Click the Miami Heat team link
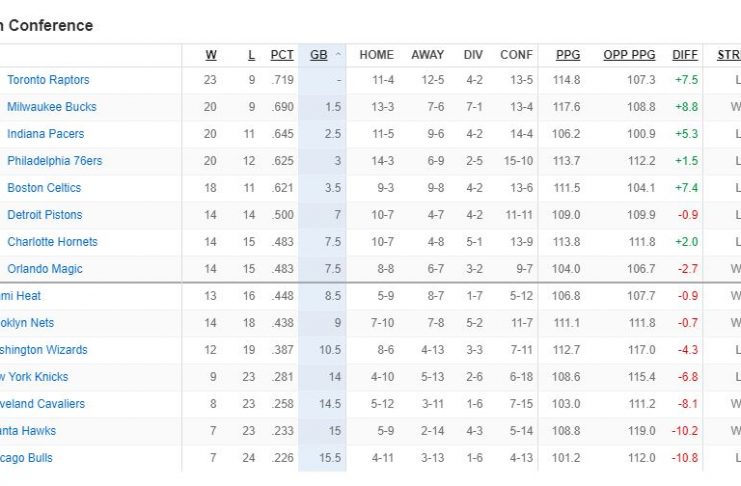 20,296
